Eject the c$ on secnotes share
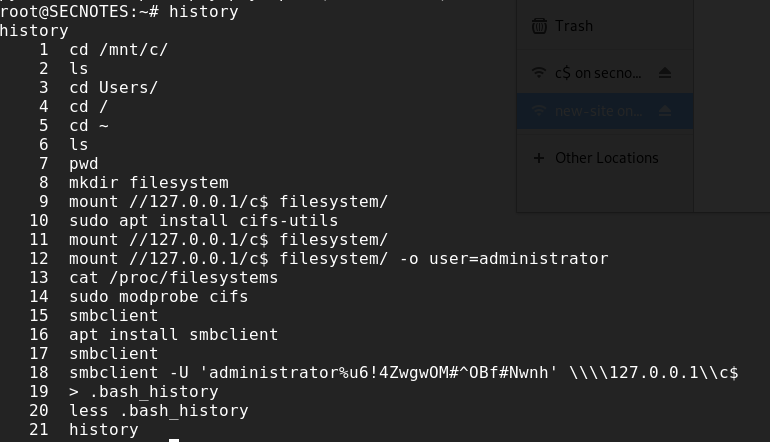 (x=664, y=73)
